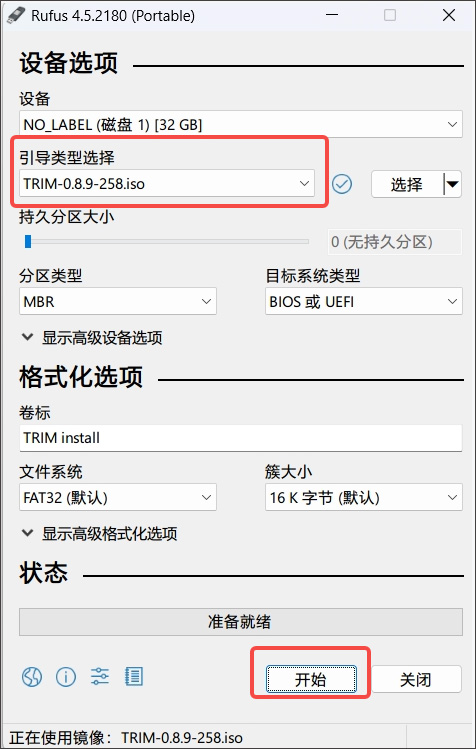Viewport: 476px width, 749px height.
Task: Show the log notebook icon
Action: pos(134,676)
